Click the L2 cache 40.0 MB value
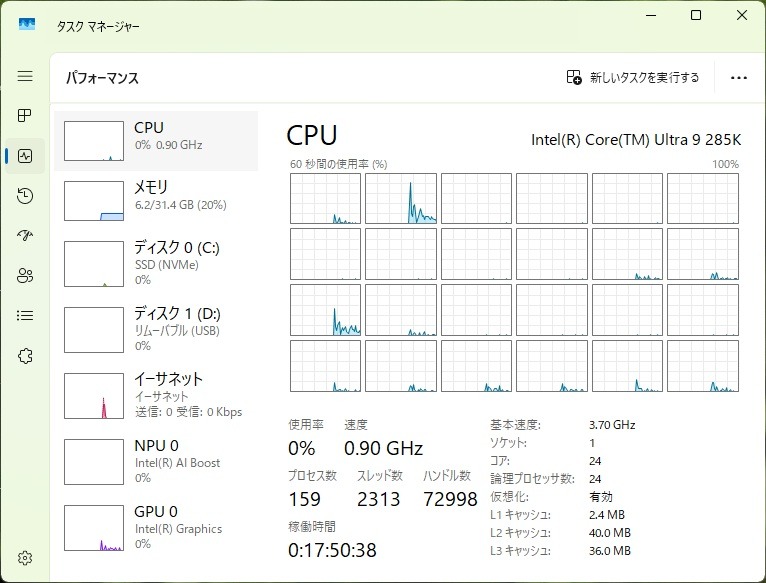This screenshot has width=766, height=583. (610, 533)
